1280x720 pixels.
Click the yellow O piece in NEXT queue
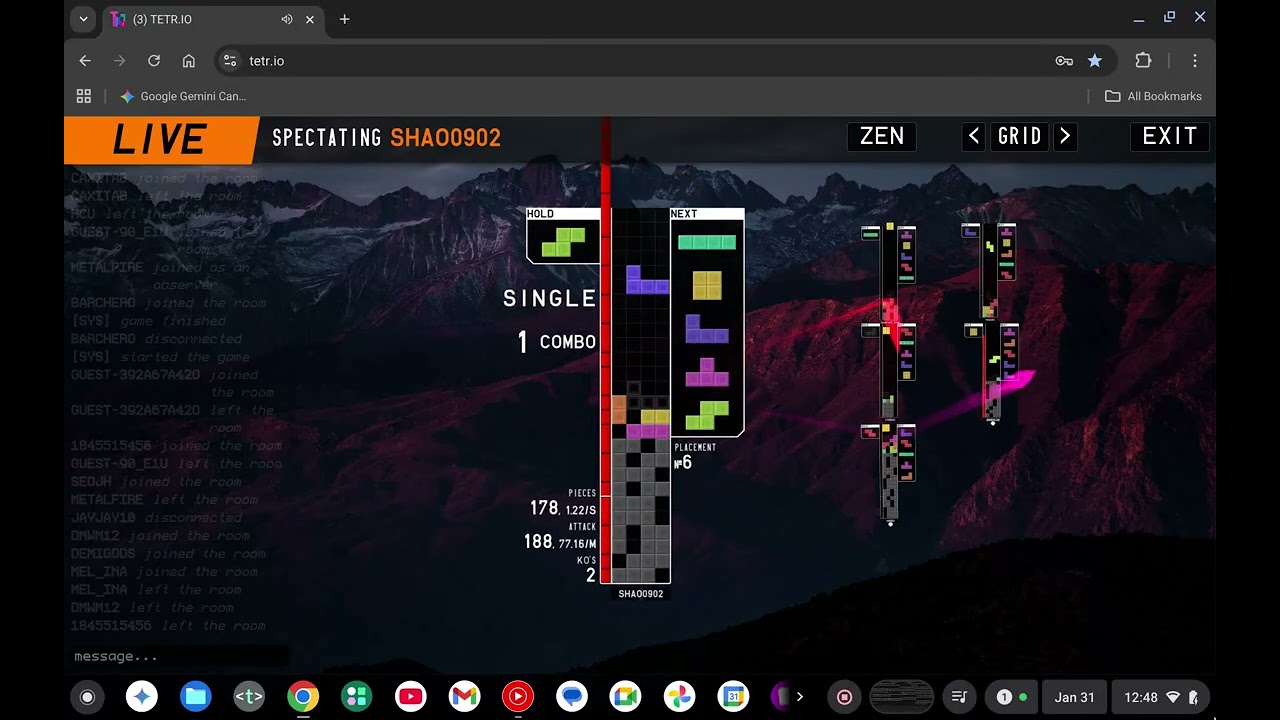pos(707,285)
